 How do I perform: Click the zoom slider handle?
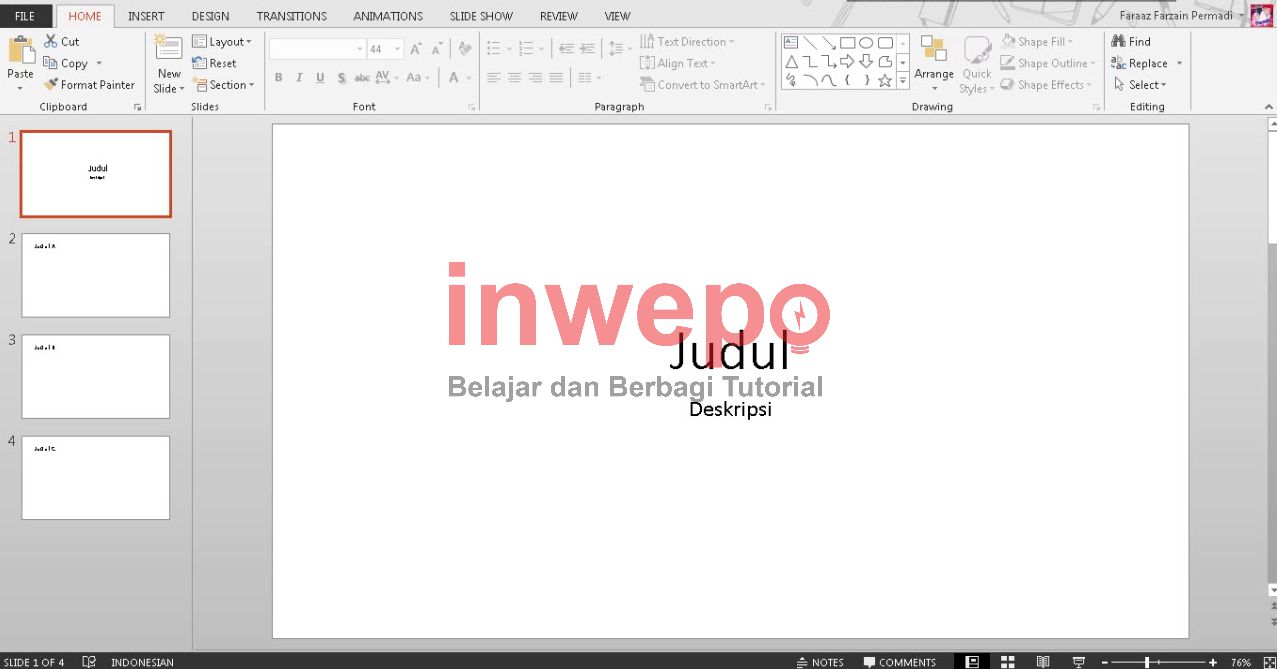(x=1147, y=662)
